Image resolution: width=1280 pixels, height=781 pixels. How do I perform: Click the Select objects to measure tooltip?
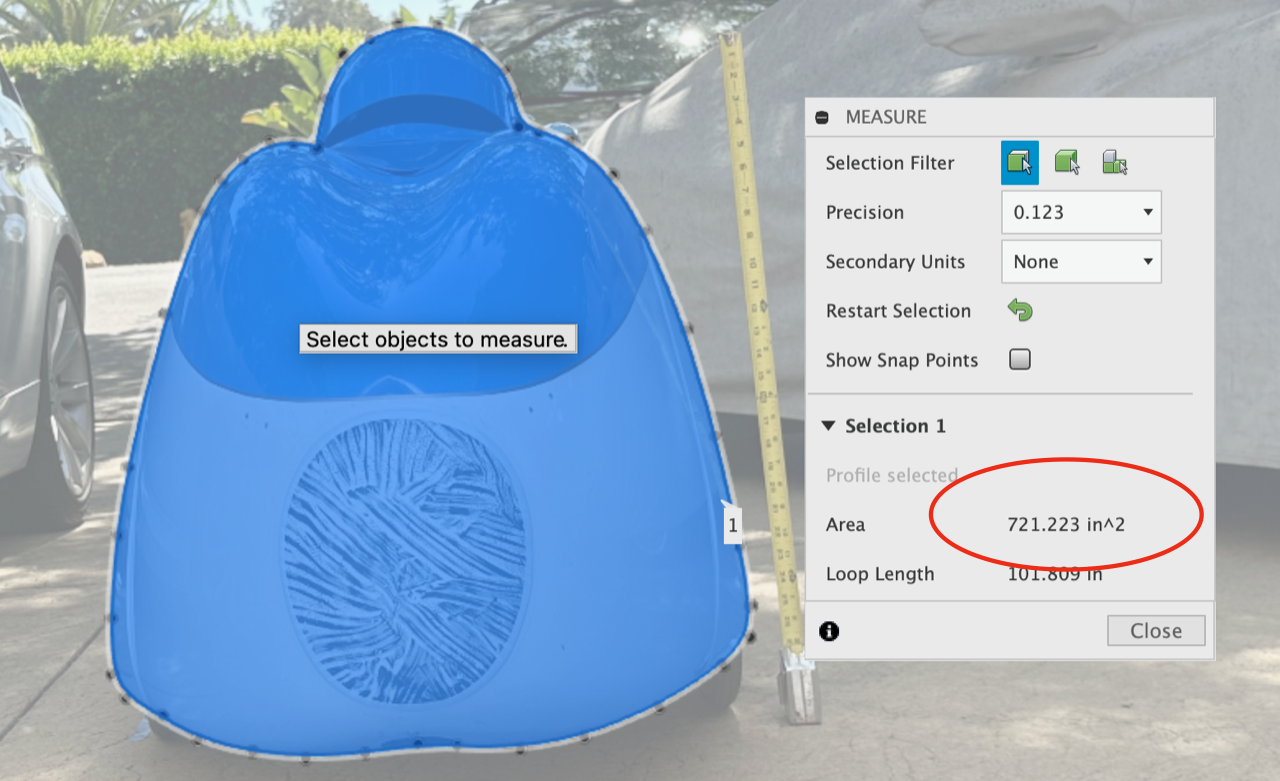438,339
